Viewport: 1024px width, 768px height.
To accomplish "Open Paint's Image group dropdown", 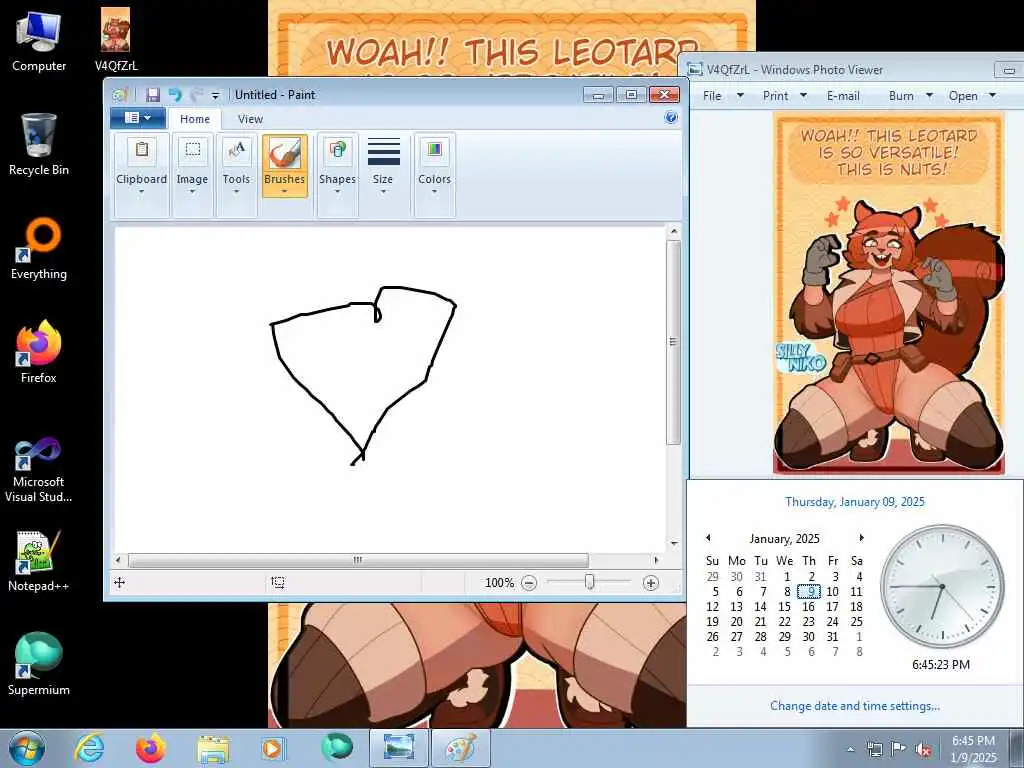I will (x=192, y=174).
